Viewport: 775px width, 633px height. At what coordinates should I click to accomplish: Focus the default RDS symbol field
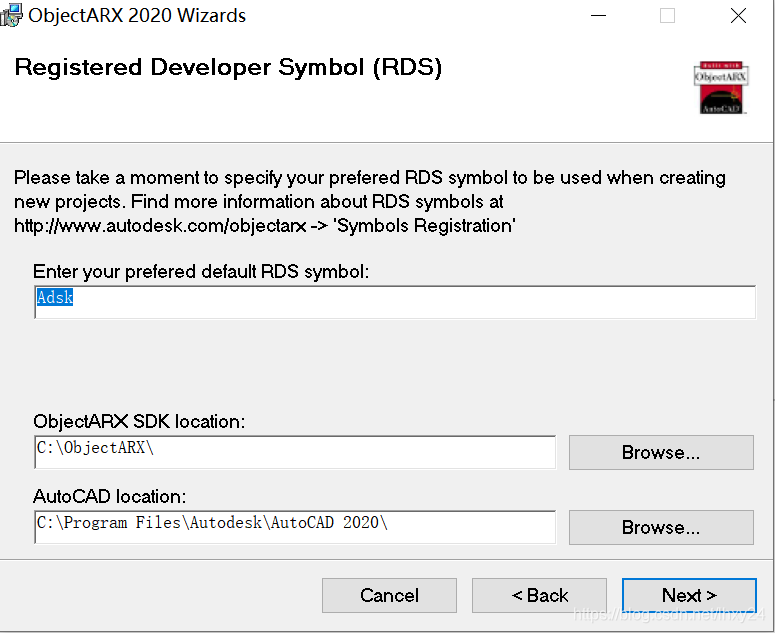click(395, 302)
